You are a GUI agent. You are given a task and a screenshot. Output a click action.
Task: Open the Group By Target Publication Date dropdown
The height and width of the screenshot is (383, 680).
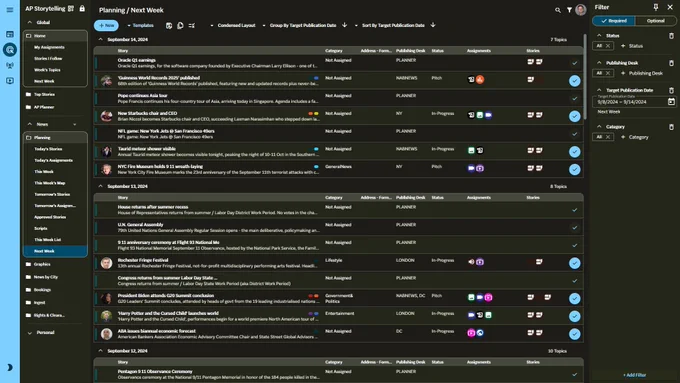(x=299, y=26)
